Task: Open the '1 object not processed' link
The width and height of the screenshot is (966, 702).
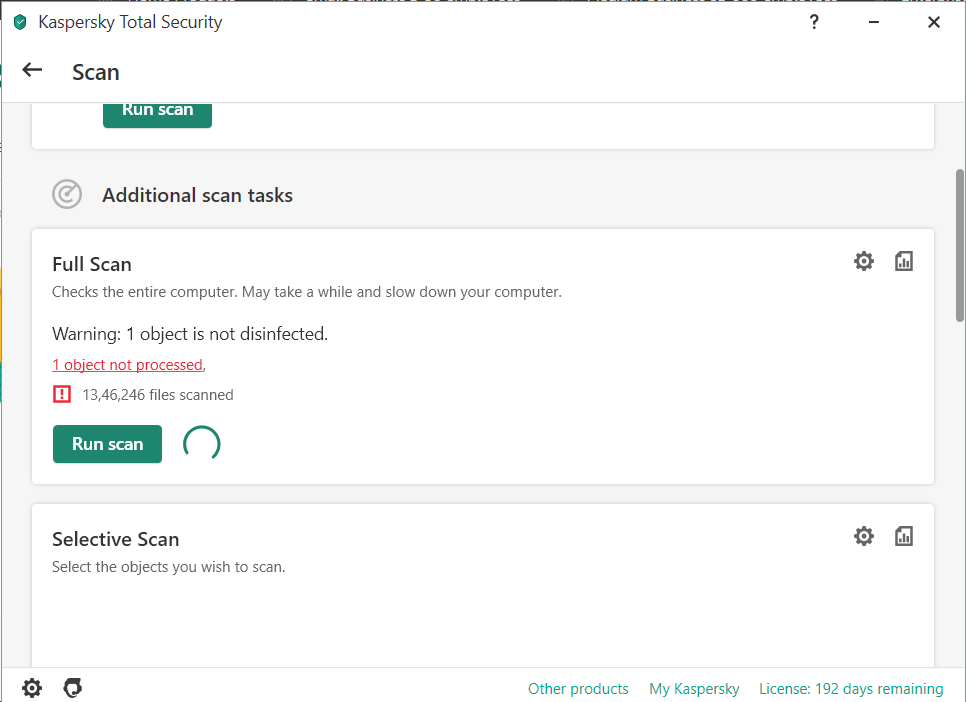Action: pos(127,365)
